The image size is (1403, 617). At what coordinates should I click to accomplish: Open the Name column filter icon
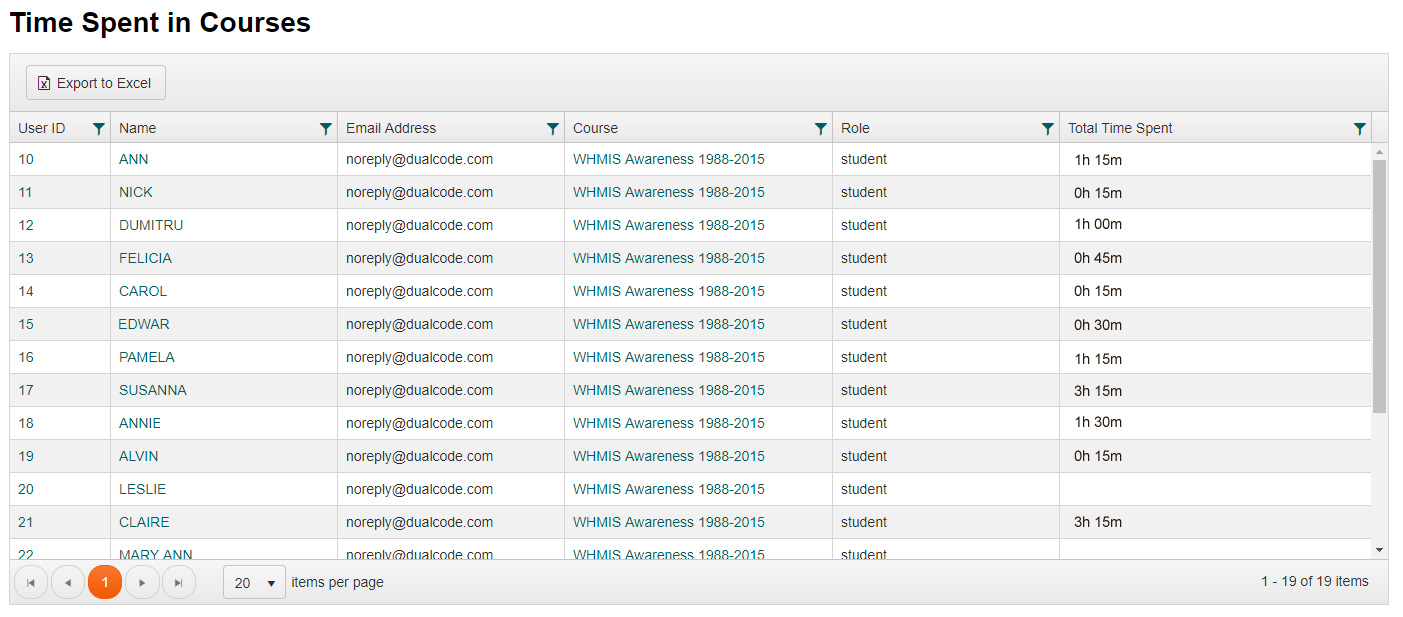[325, 128]
